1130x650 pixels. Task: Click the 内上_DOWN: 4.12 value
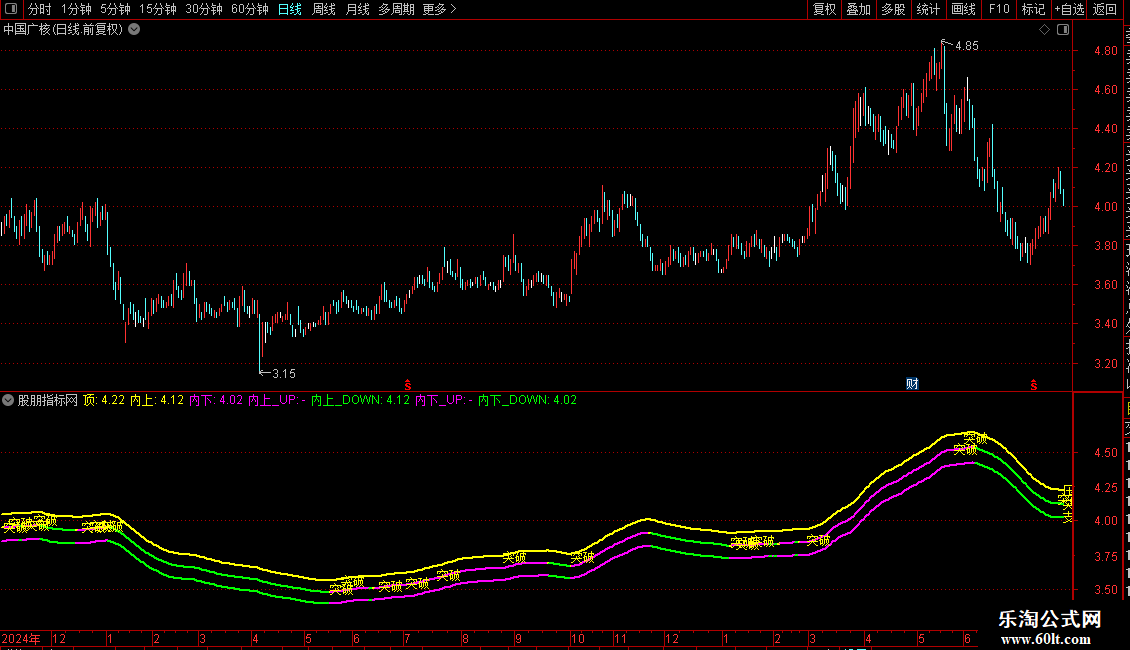coord(360,400)
